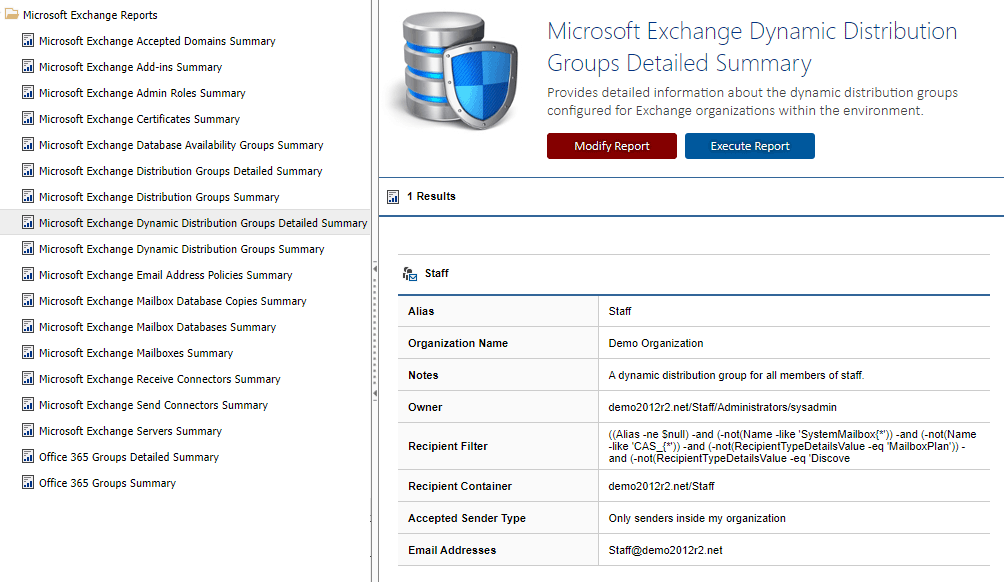Open Send Connectors Summary report
1004x582 pixels.
[x=153, y=405]
